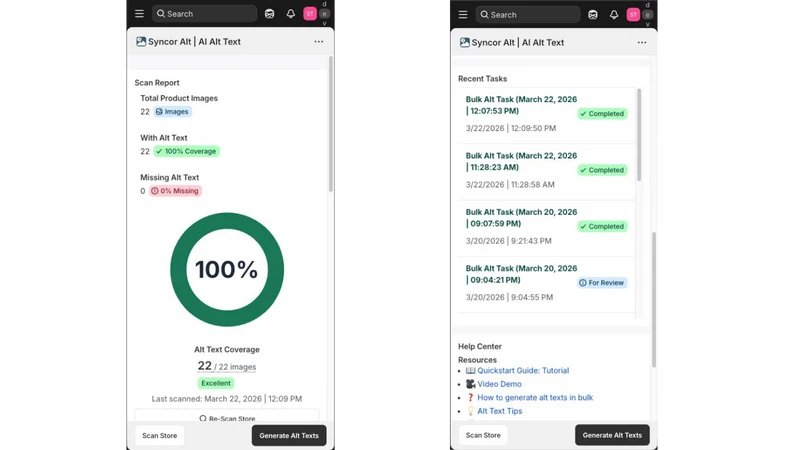
Task: Click the Excellent status badge
Action: coord(215,383)
